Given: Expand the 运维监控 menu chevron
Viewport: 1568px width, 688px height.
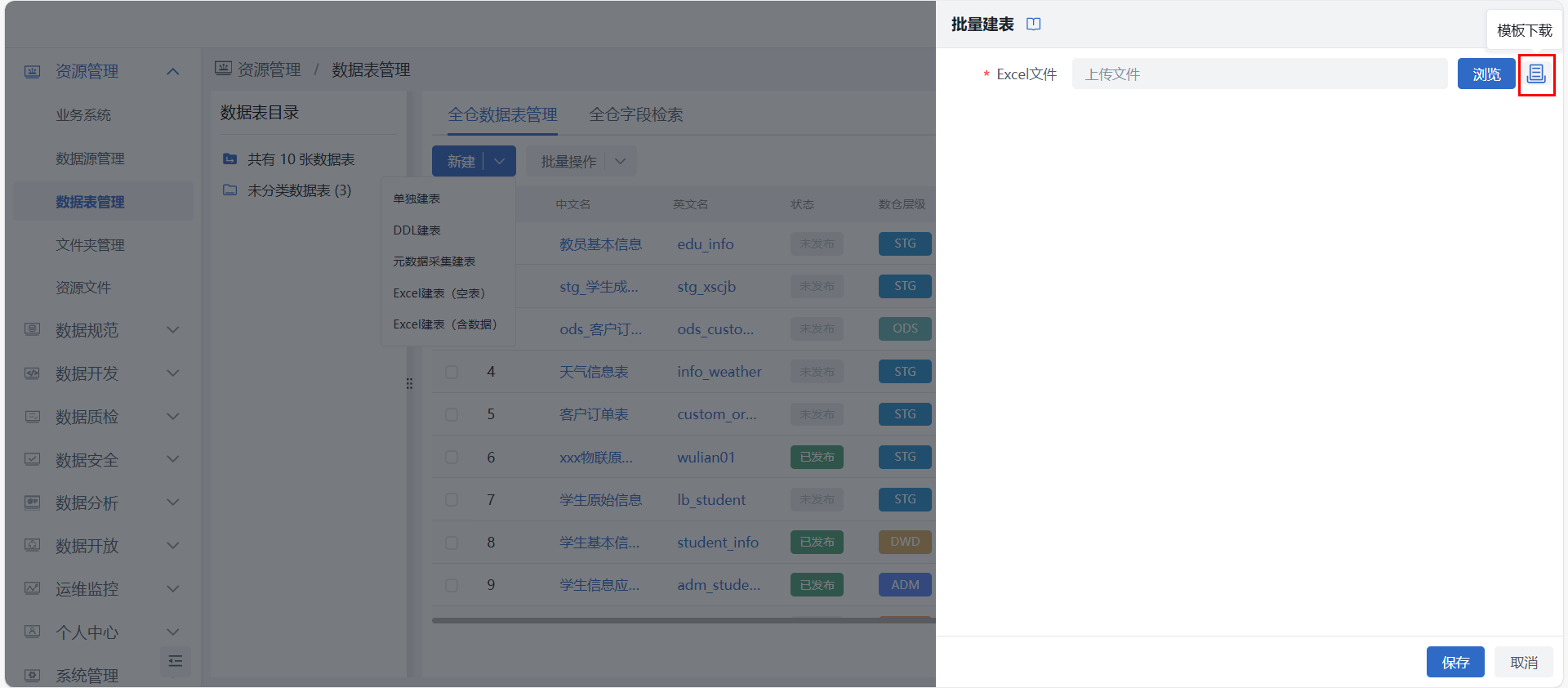Looking at the screenshot, I should coord(173,589).
